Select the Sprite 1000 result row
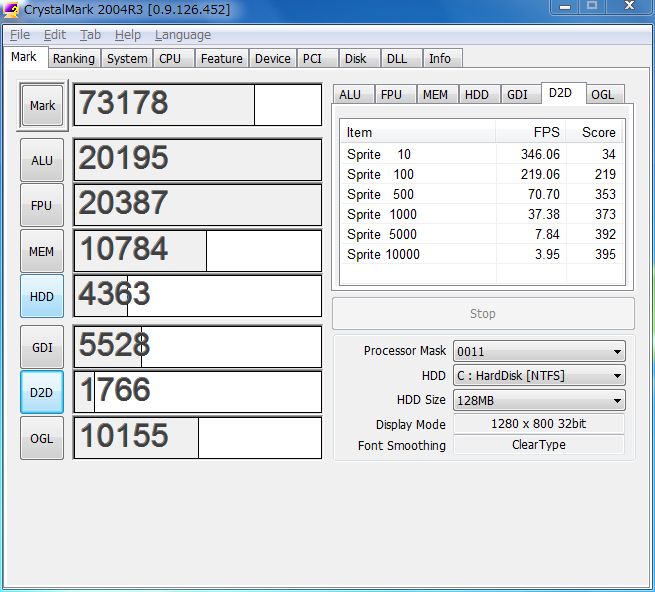Image resolution: width=655 pixels, height=592 pixels. pyautogui.click(x=482, y=214)
